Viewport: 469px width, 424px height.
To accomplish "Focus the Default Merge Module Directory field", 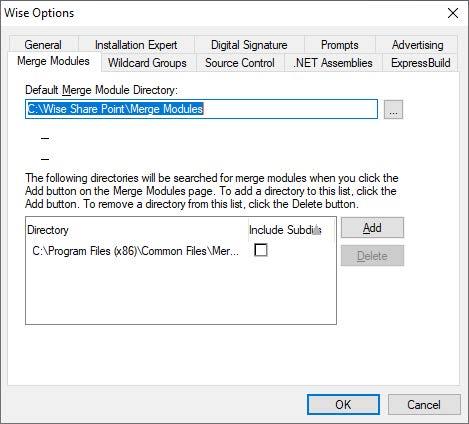I will pos(201,109).
